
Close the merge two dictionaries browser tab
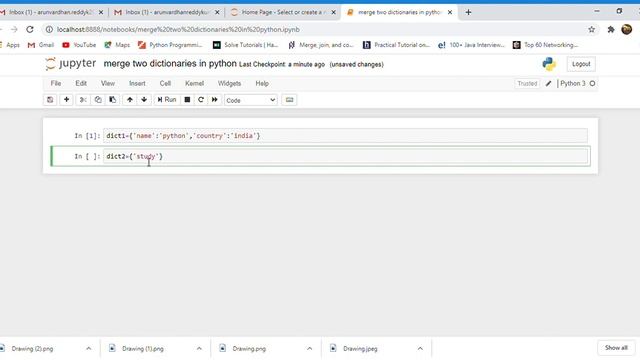(450, 12)
